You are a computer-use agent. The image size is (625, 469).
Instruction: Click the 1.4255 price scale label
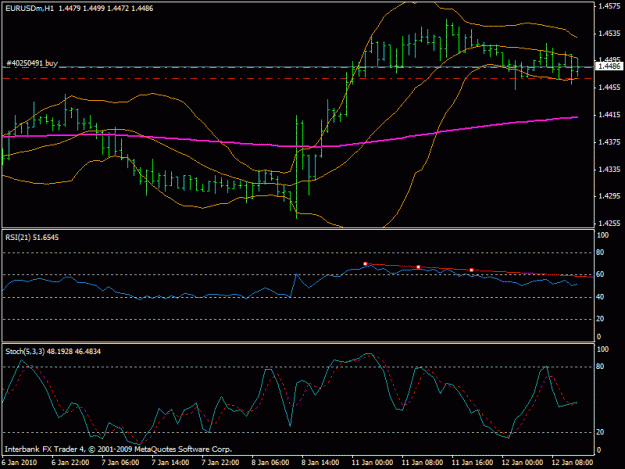tap(609, 223)
